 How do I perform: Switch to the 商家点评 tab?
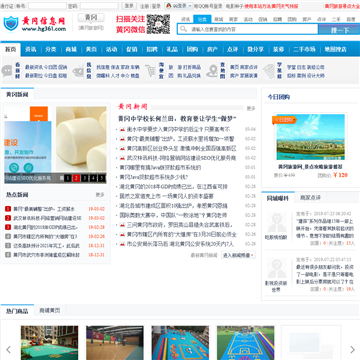[310, 198]
